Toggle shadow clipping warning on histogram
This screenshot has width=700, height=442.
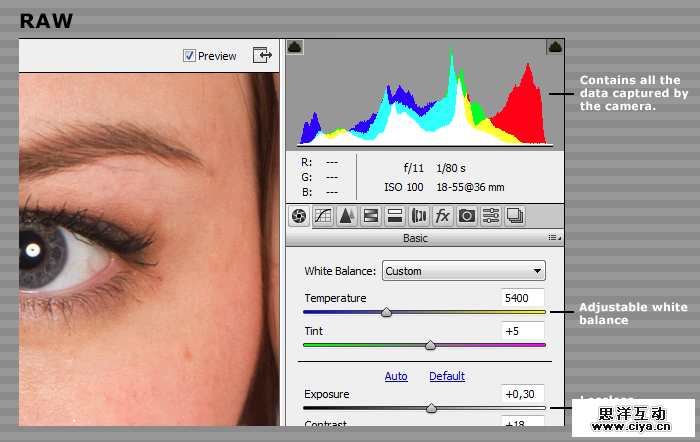click(x=295, y=47)
